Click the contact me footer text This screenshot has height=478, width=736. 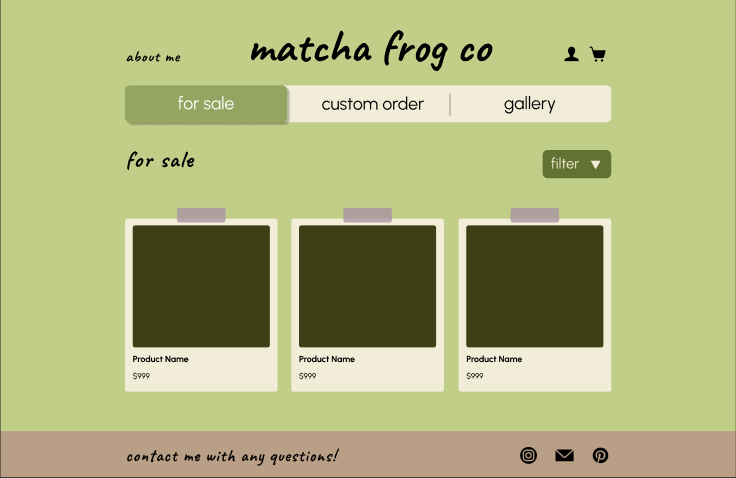[232, 457]
